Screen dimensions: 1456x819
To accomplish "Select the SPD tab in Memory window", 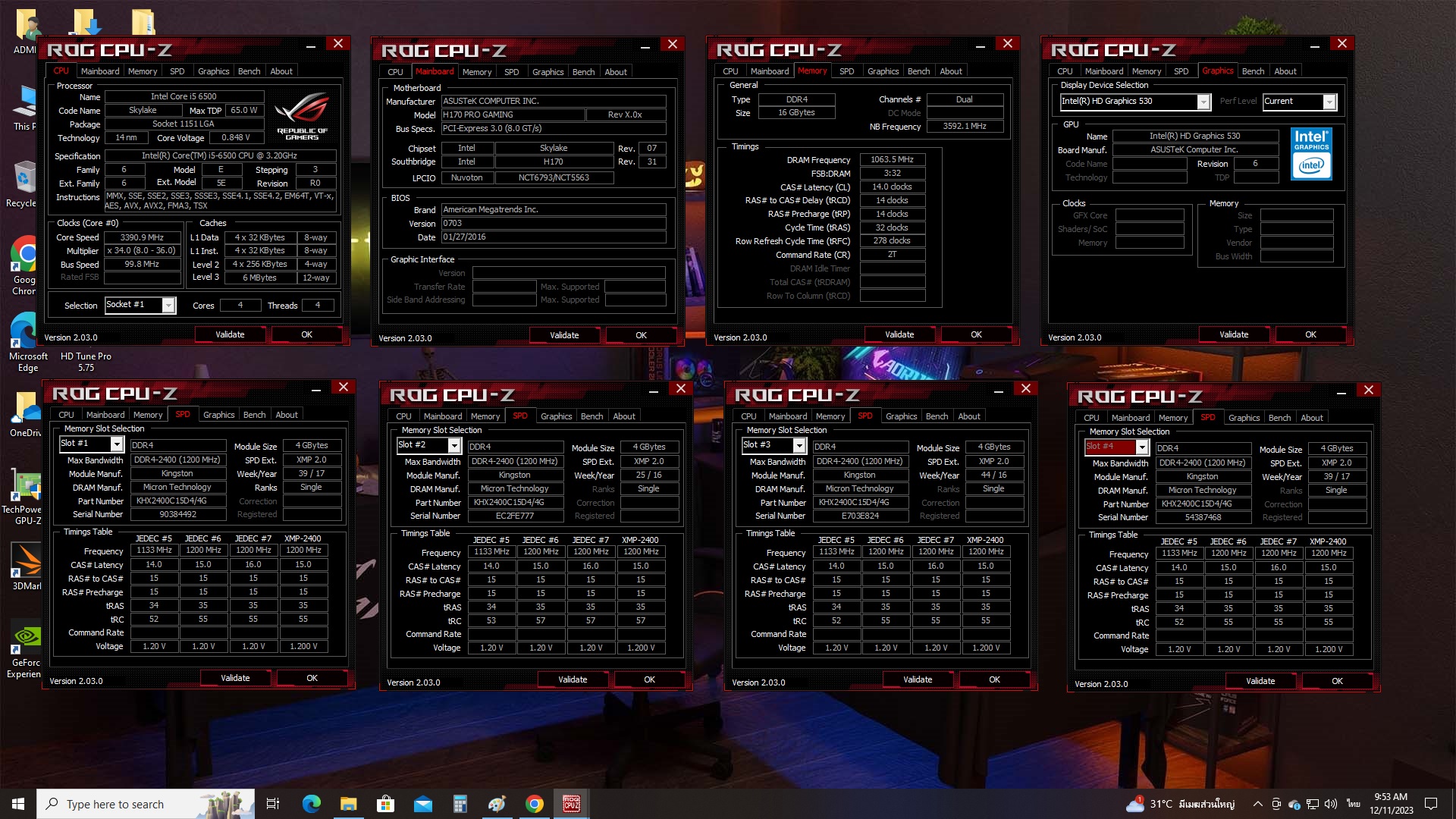I will 846,71.
